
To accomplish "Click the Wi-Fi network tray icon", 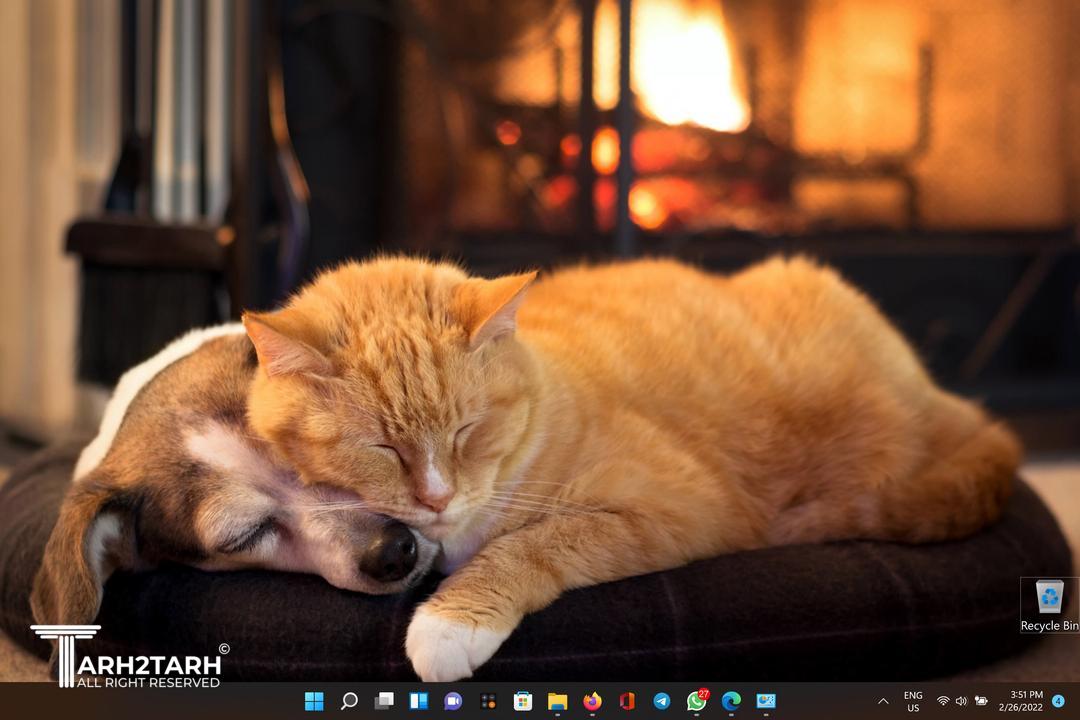I will (943, 701).
